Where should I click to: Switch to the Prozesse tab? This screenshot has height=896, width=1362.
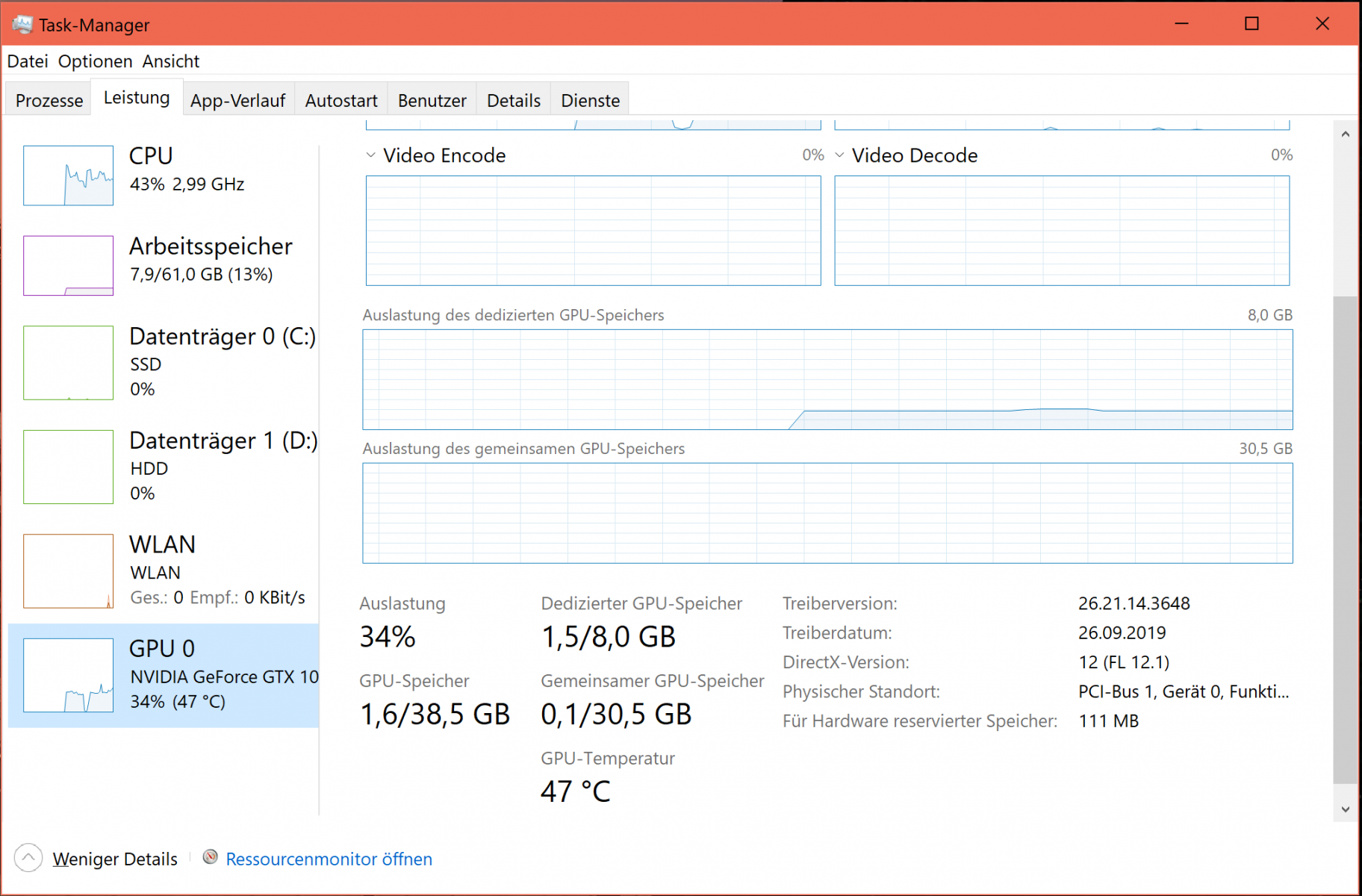tap(49, 101)
